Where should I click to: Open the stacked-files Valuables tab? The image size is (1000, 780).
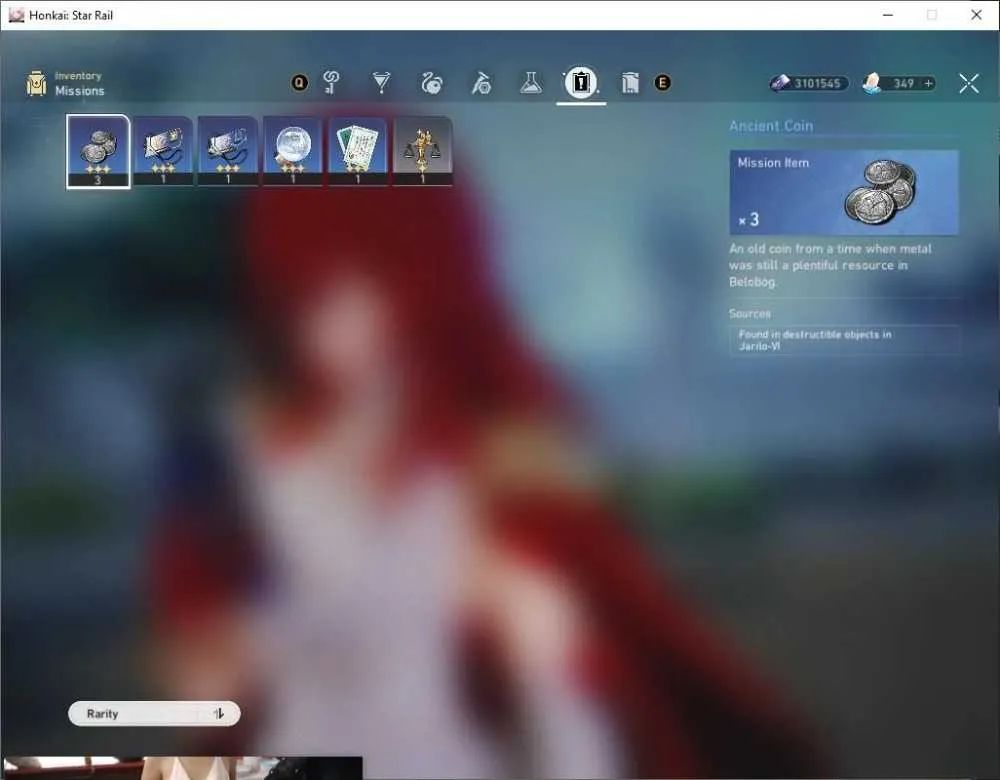pos(630,83)
